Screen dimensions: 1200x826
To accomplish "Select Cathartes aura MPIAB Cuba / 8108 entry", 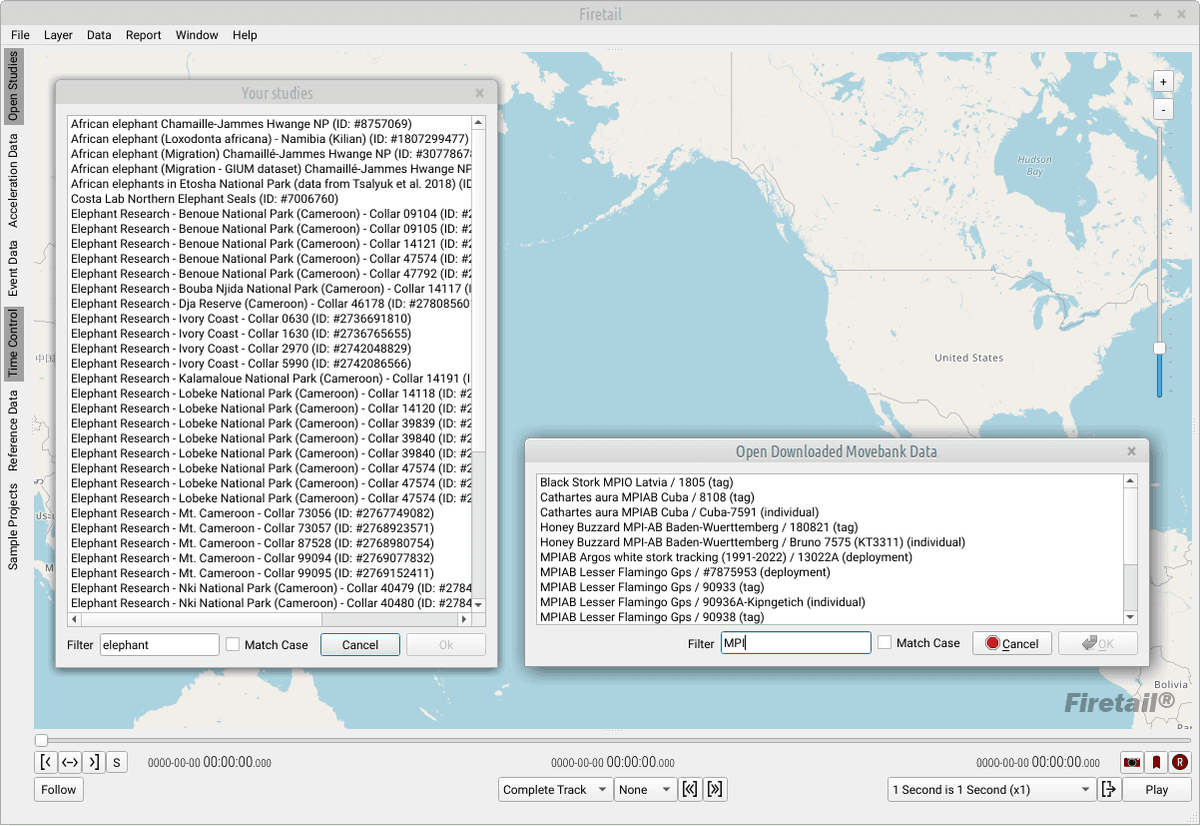I will point(830,497).
